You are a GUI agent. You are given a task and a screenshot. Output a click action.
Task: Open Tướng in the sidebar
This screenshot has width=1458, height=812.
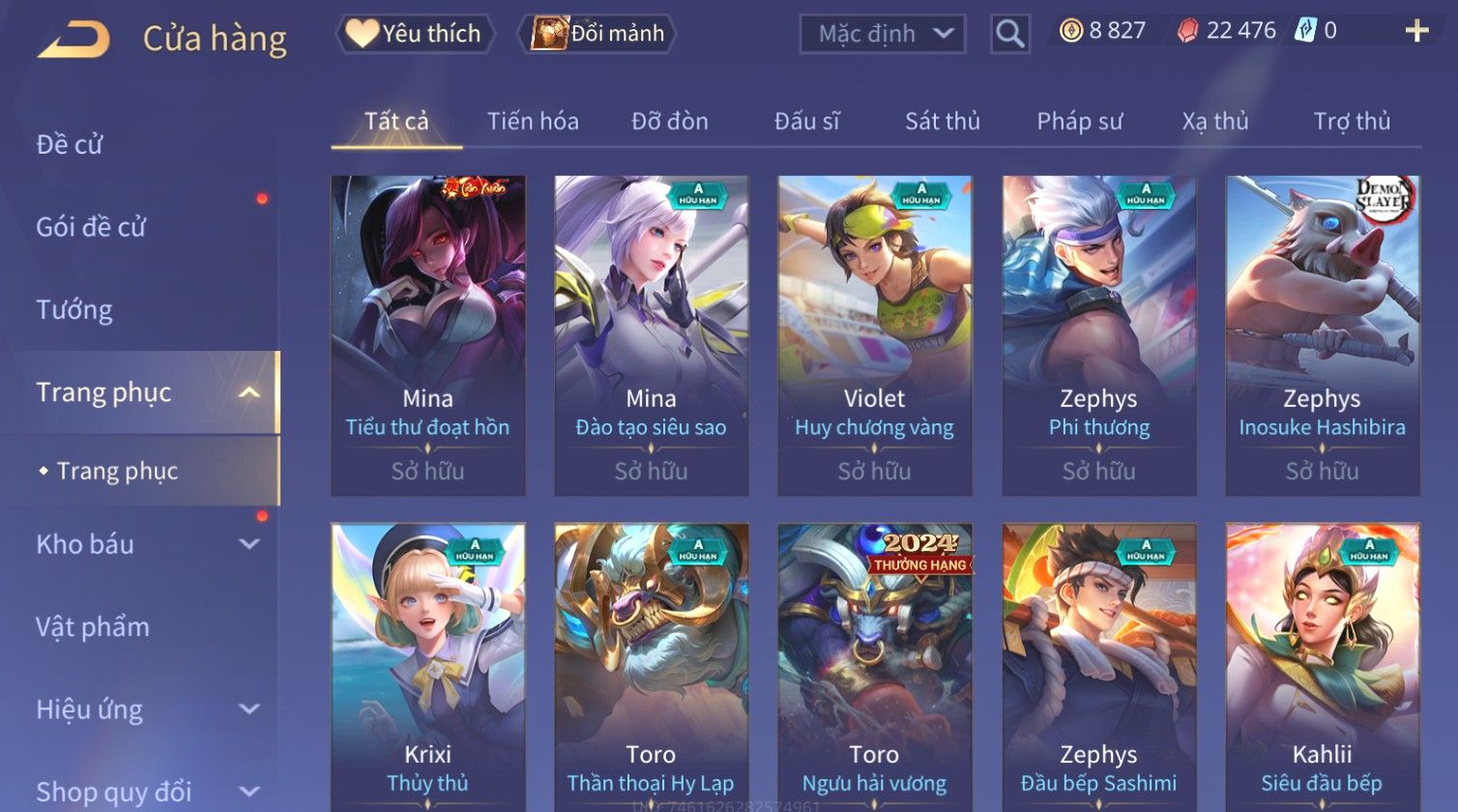point(74,310)
